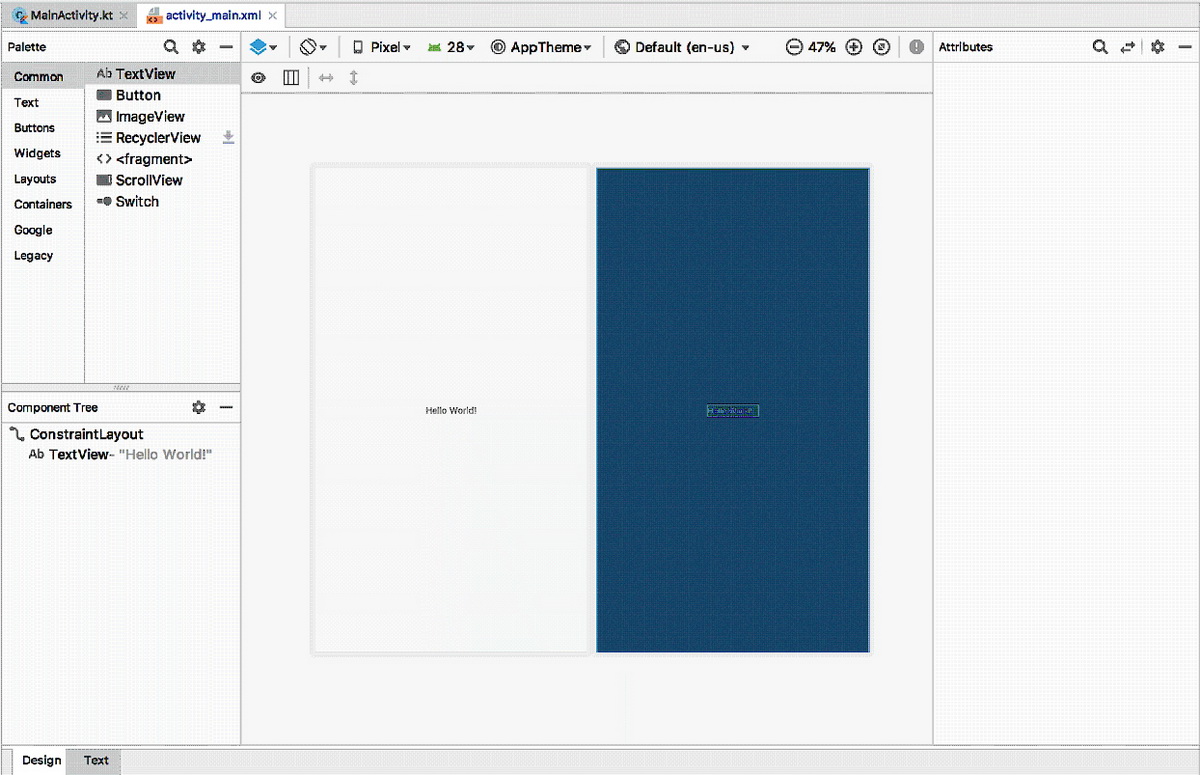Switch to Design tab
1200x775 pixels.
[x=42, y=760]
